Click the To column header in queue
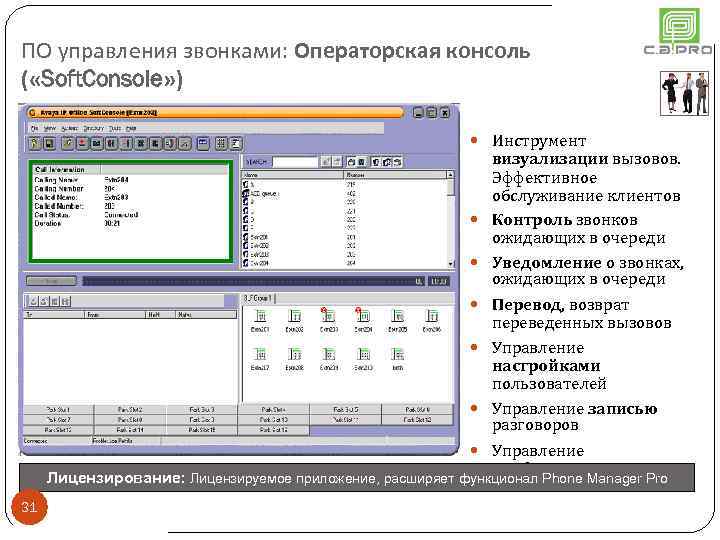720x540 pixels. tap(54, 315)
